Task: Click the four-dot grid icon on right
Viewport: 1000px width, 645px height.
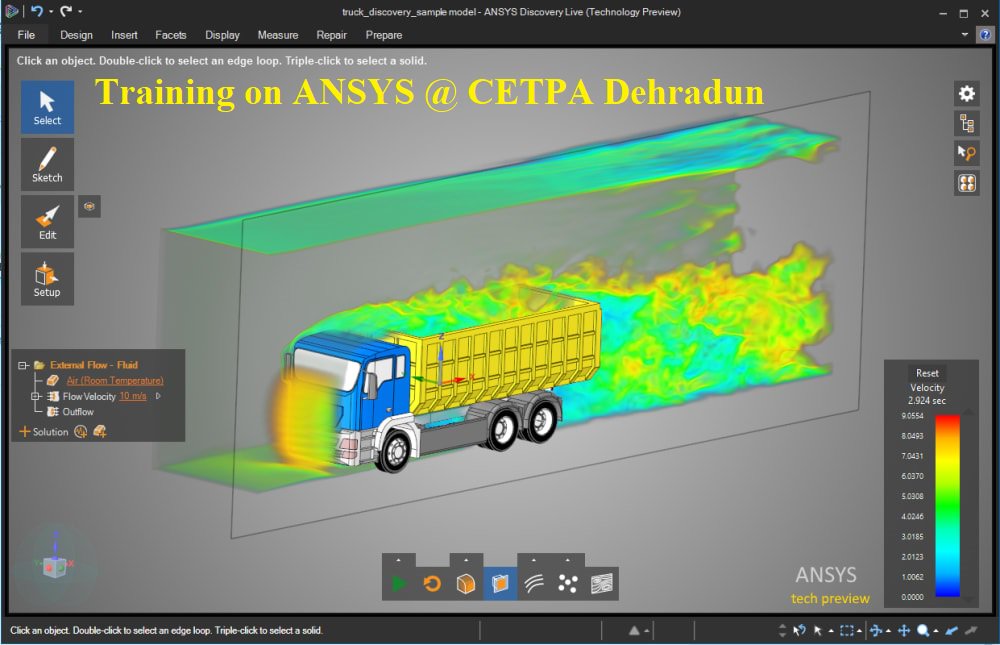Action: click(x=967, y=183)
